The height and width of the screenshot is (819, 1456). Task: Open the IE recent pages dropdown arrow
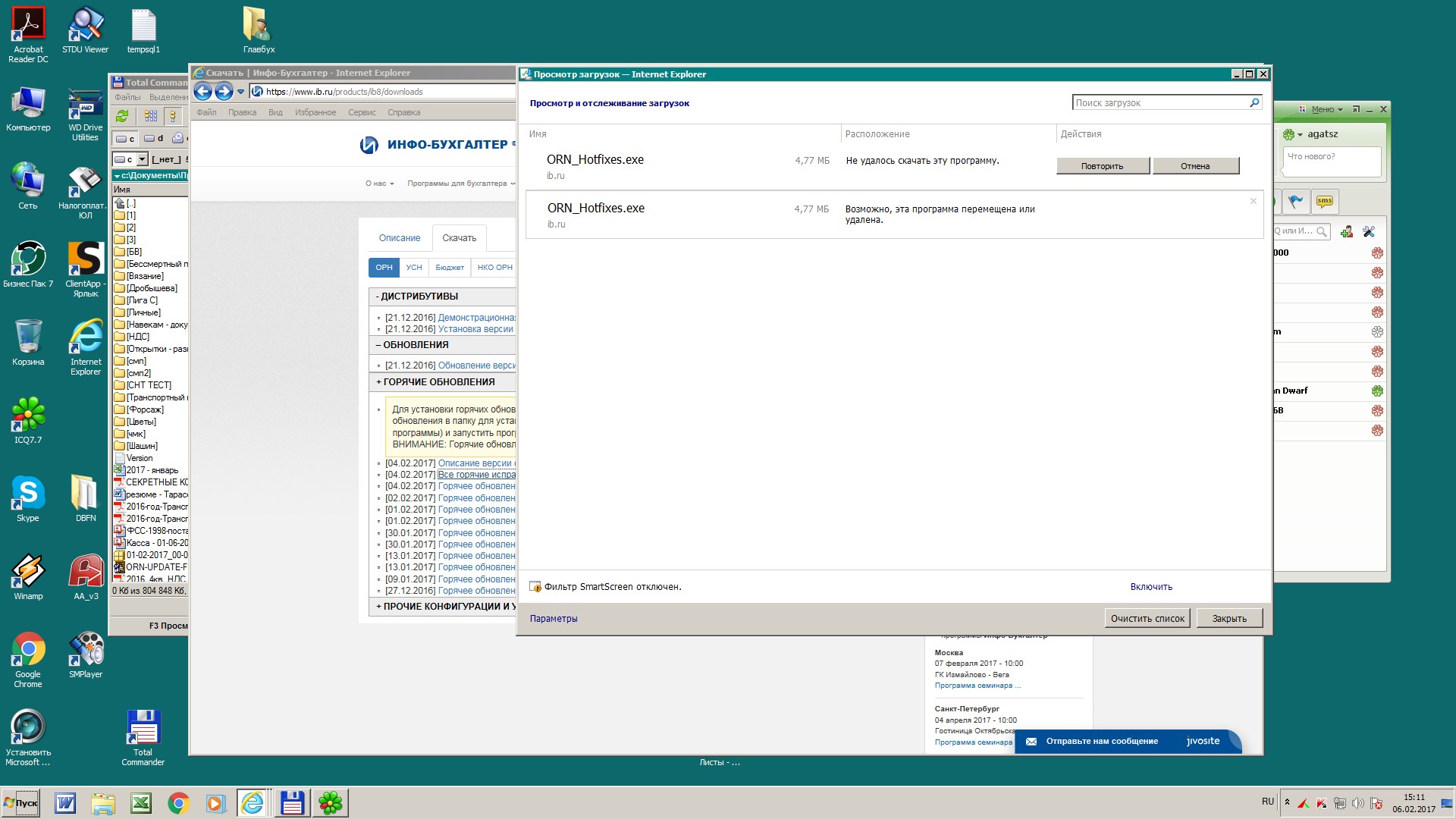[240, 92]
